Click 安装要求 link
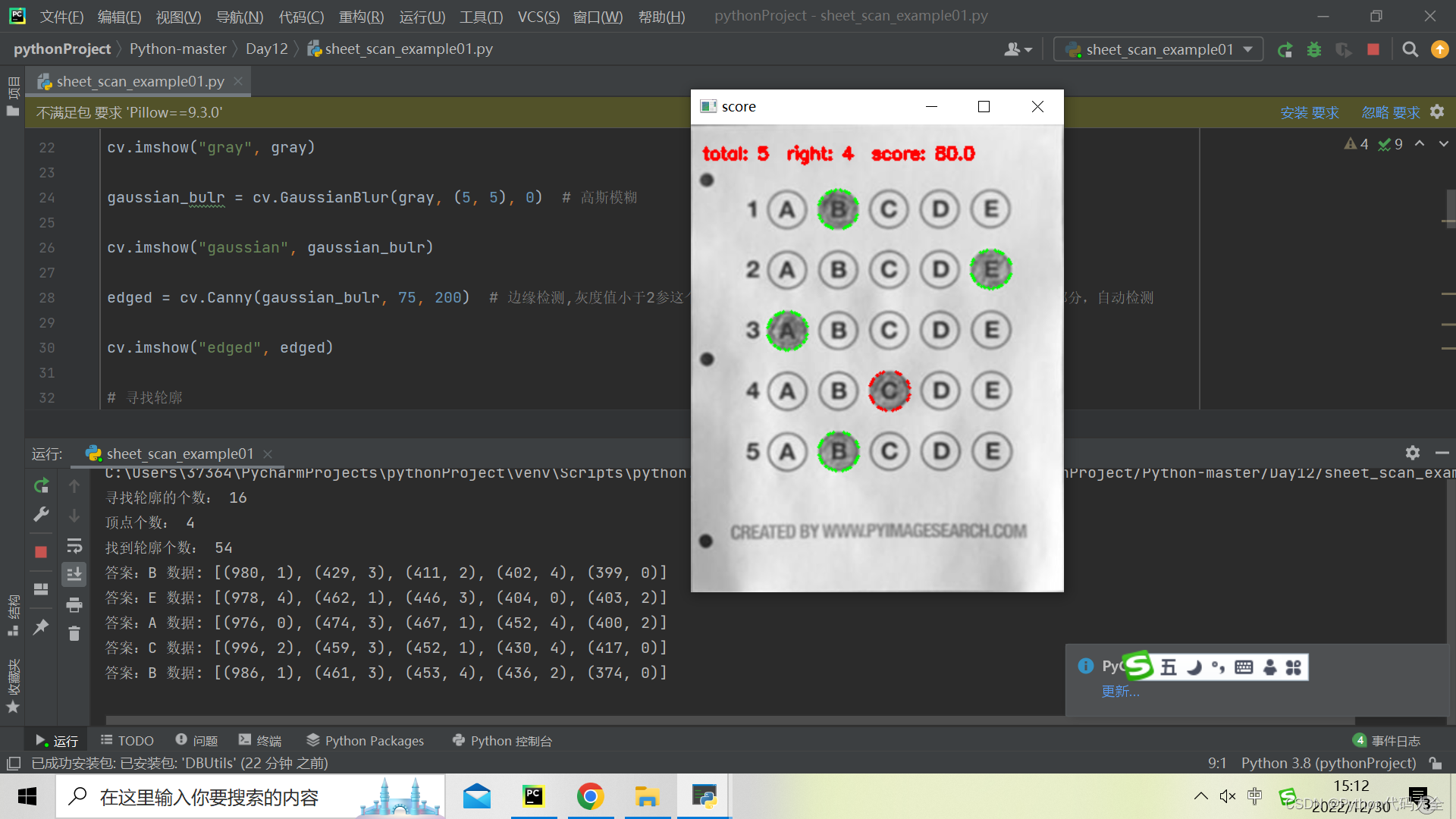Screen dimensions: 1456x819 [1310, 113]
